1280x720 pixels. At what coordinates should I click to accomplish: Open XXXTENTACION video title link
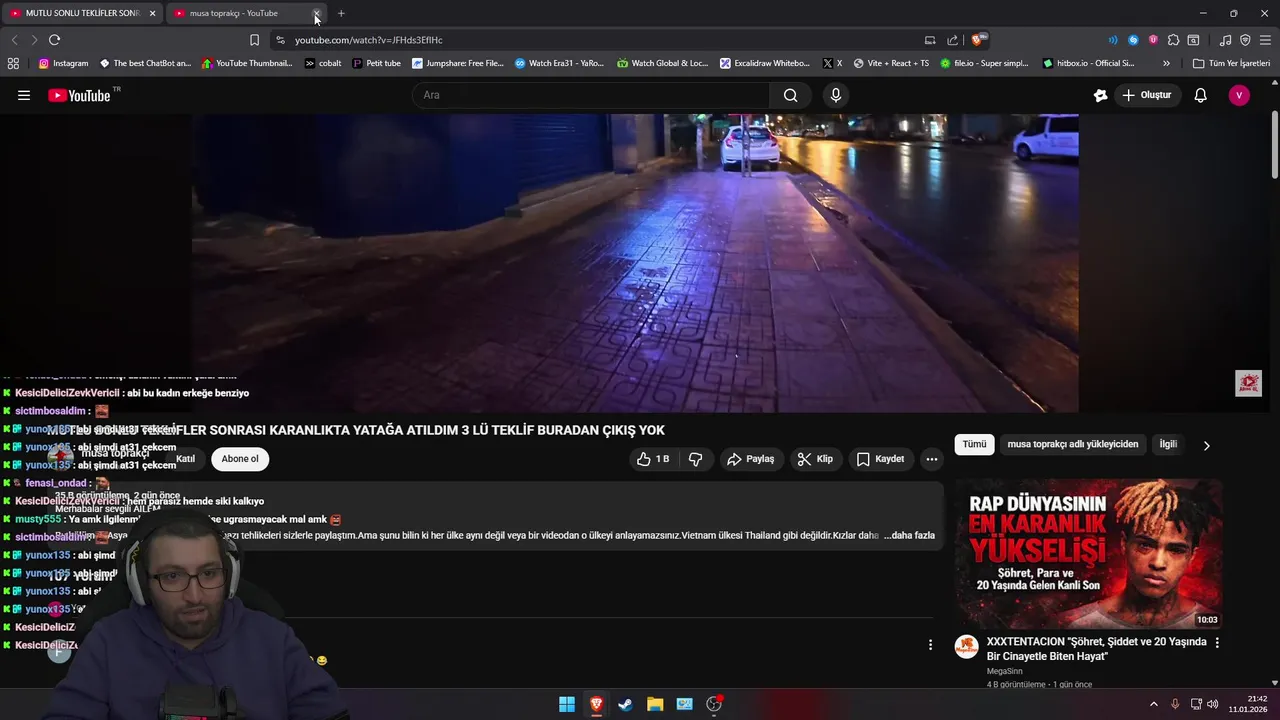pos(1096,648)
